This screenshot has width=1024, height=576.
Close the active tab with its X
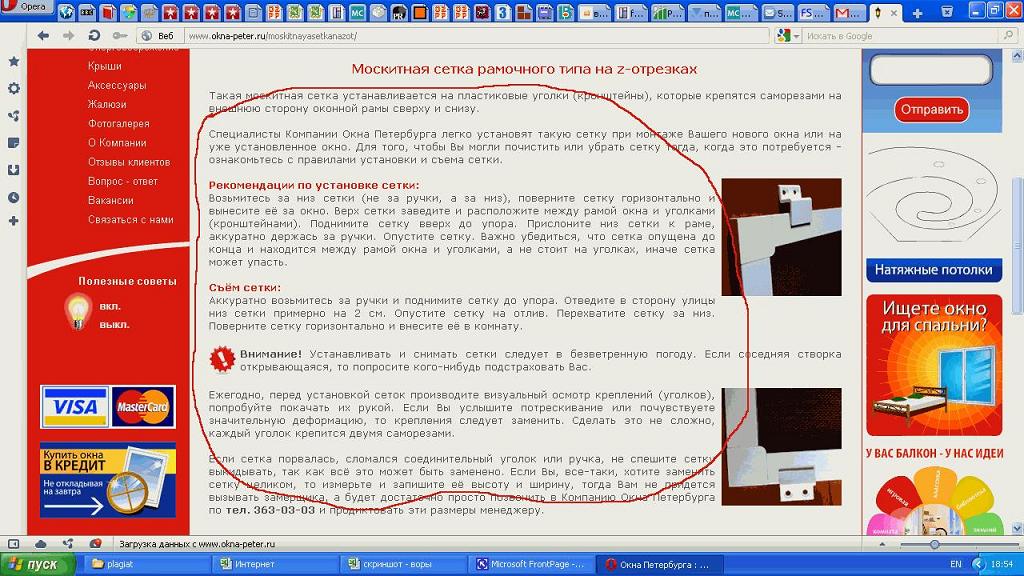click(893, 12)
